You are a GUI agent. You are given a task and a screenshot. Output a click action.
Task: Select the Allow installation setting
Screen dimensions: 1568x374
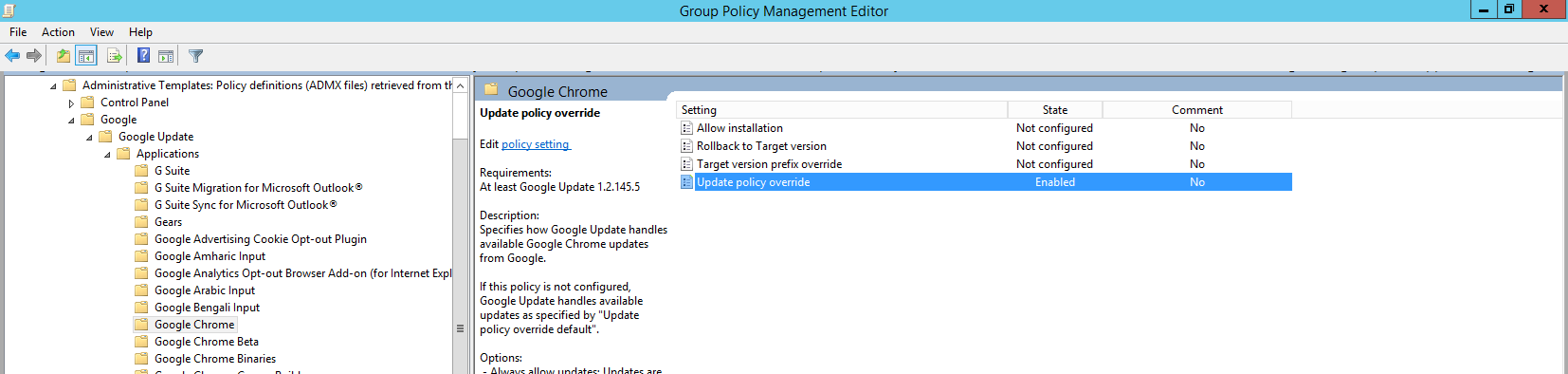[739, 128]
